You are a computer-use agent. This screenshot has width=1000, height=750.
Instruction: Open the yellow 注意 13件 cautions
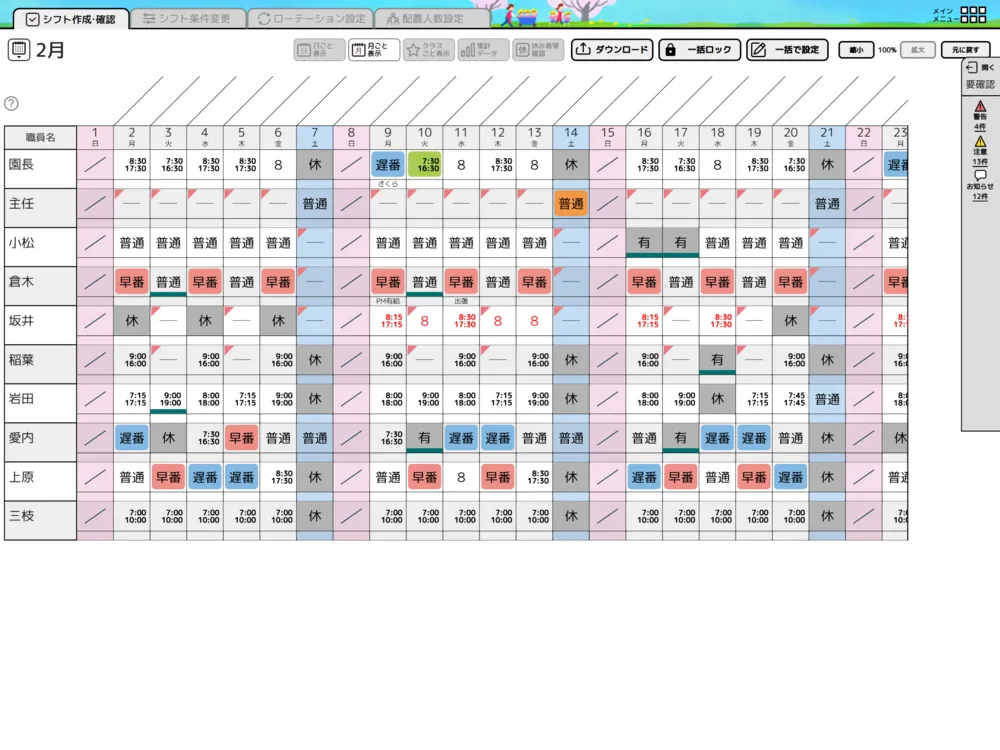980,151
